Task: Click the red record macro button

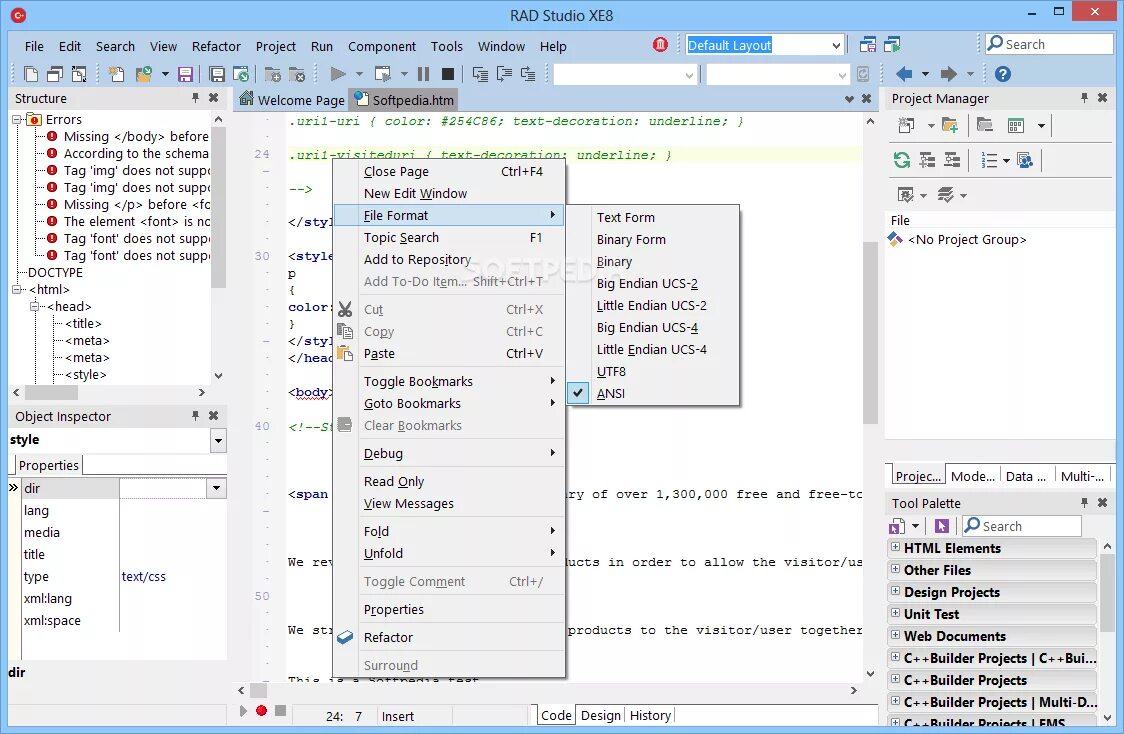Action: pyautogui.click(x=262, y=710)
